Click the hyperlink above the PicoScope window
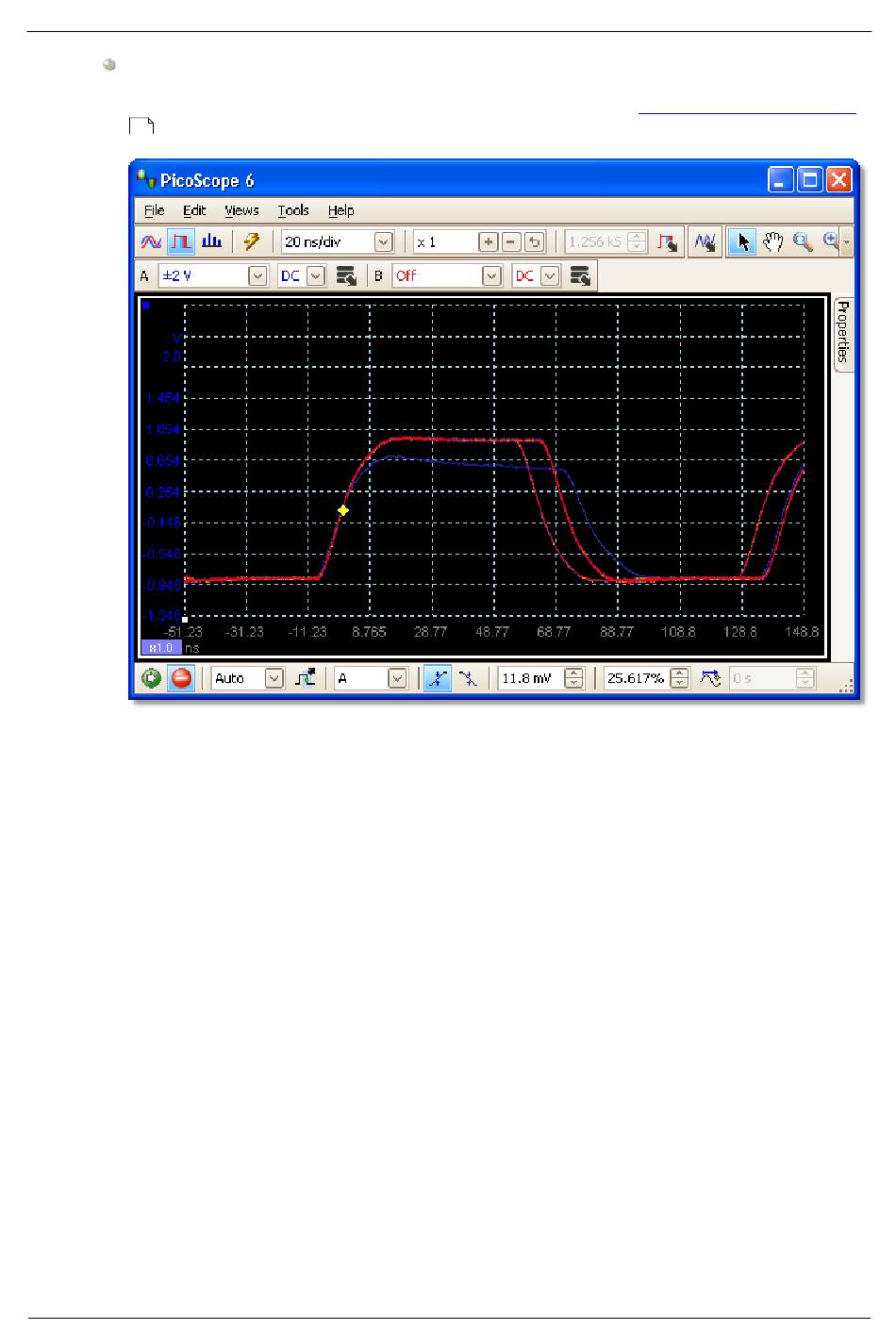 coord(747,112)
